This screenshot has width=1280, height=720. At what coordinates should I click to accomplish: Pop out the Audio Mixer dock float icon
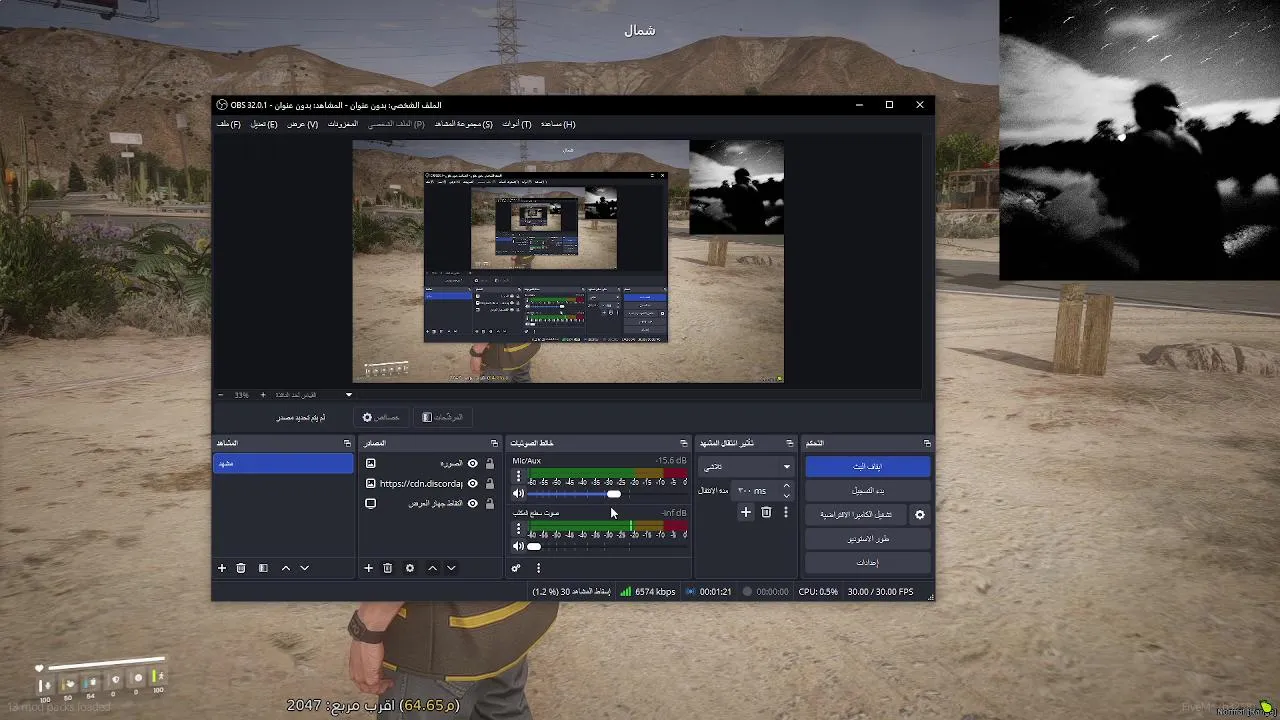tap(684, 443)
